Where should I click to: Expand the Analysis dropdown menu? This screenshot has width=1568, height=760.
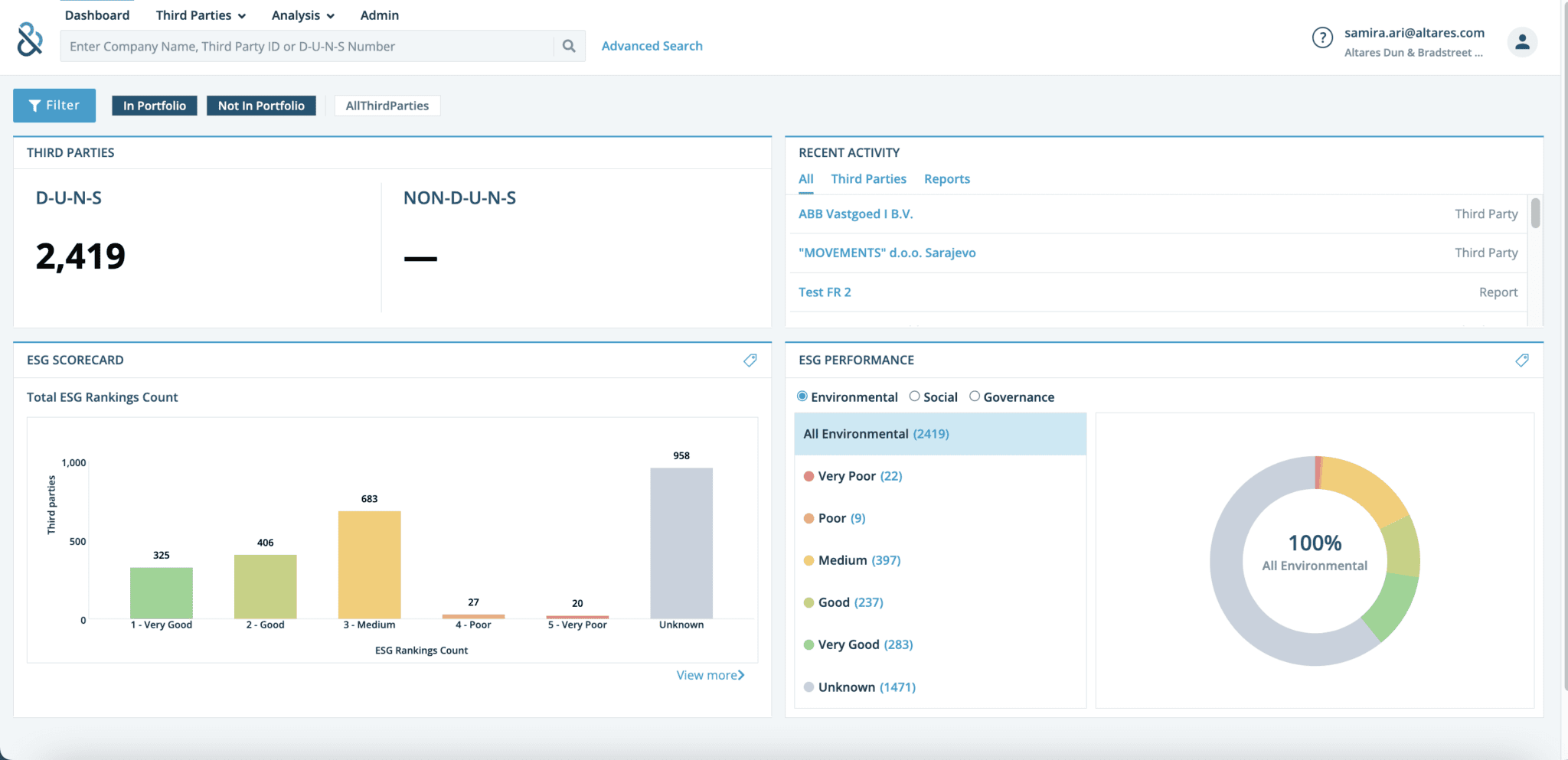coord(302,15)
